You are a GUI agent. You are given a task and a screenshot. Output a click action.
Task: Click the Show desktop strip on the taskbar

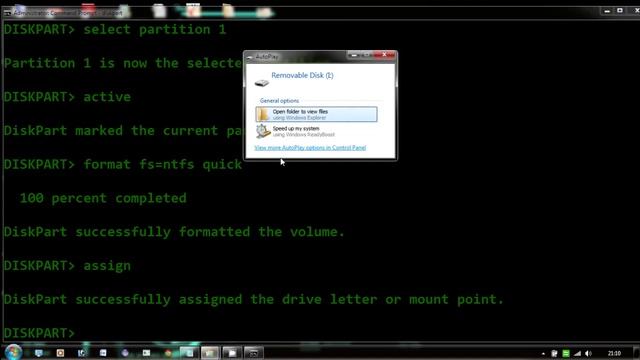click(x=637, y=353)
